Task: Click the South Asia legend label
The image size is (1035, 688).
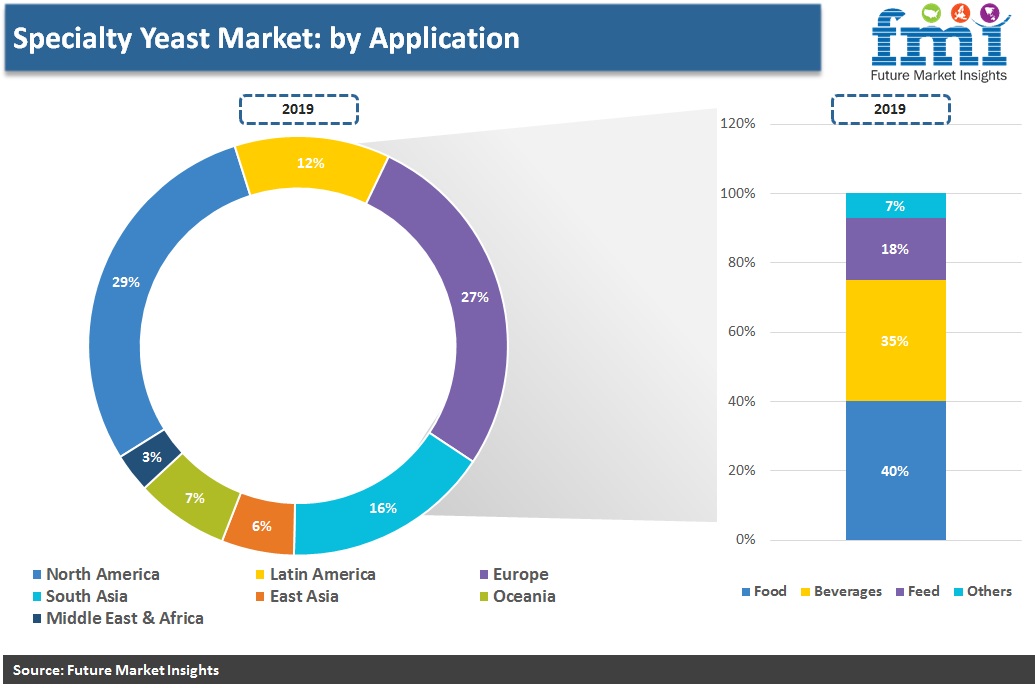Action: [x=86, y=596]
